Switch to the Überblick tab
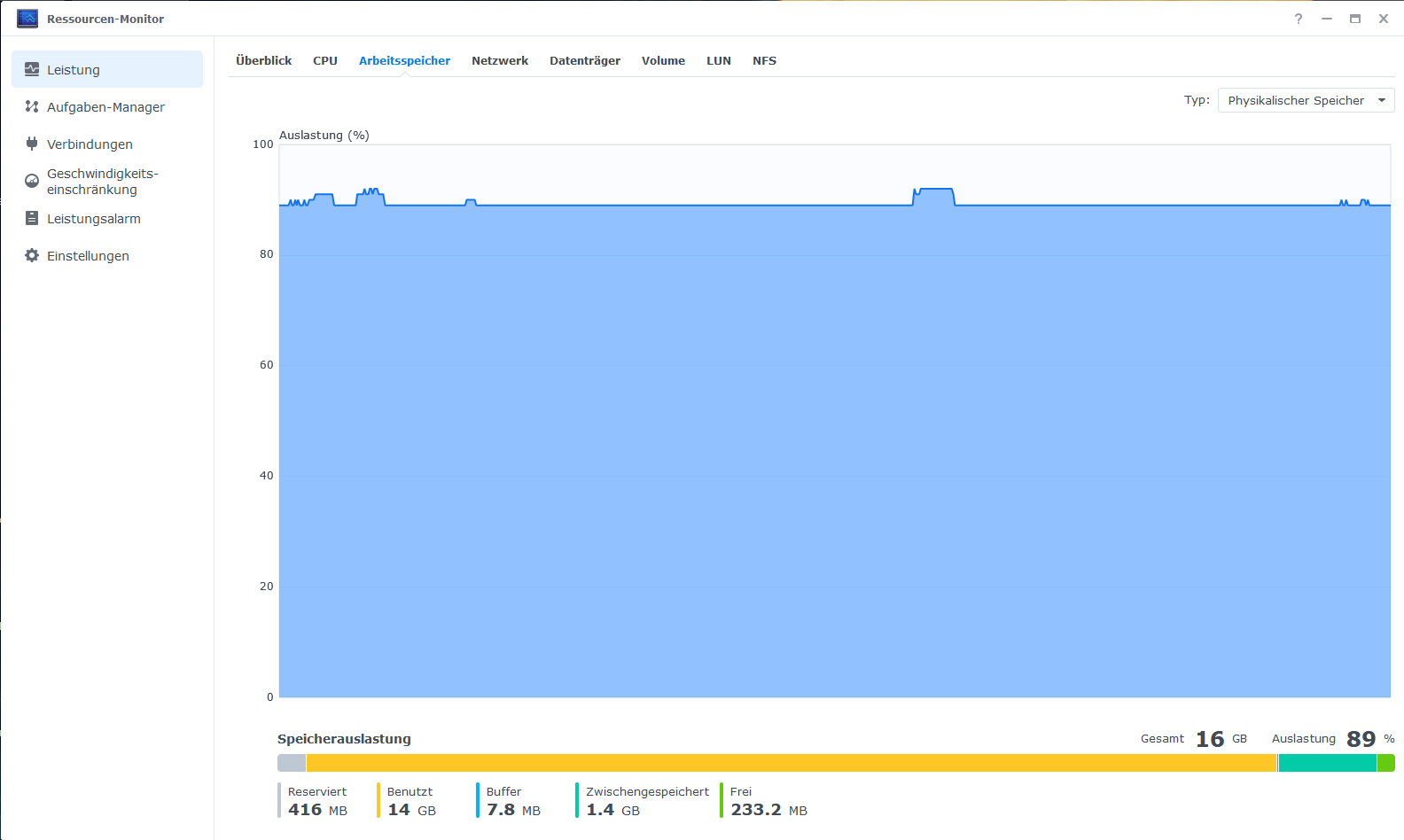This screenshot has height=840, width=1404. (263, 60)
